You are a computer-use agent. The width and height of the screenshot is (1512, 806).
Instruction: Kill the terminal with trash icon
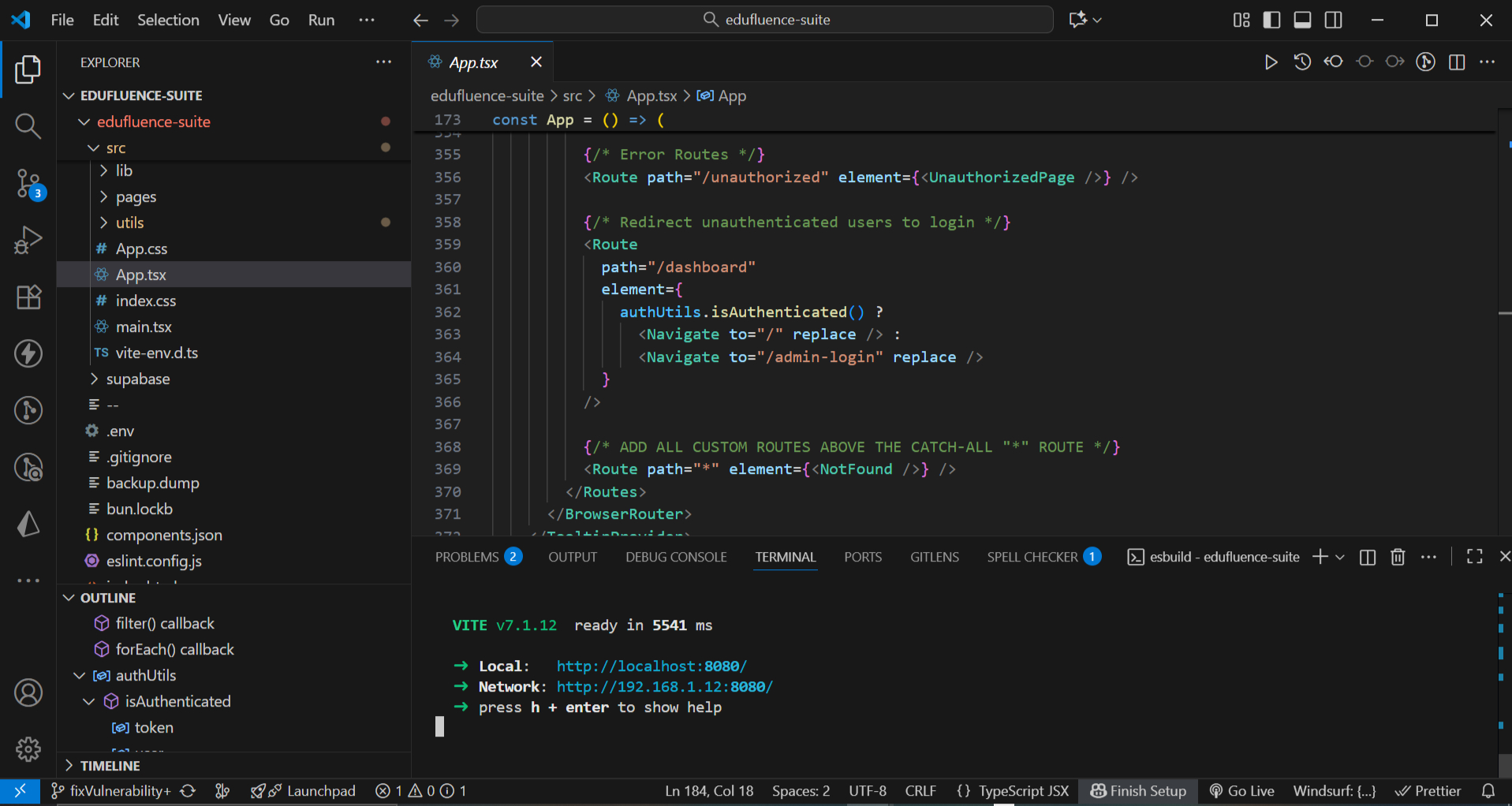[x=1398, y=557]
